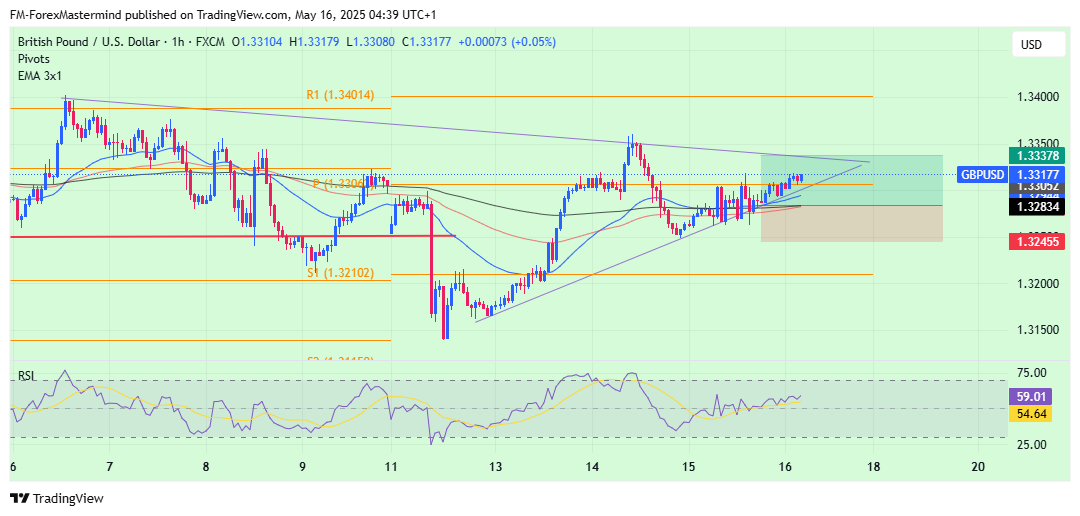The image size is (1080, 516).
Task: Click date label 7 on the time axis
Action: click(x=110, y=467)
